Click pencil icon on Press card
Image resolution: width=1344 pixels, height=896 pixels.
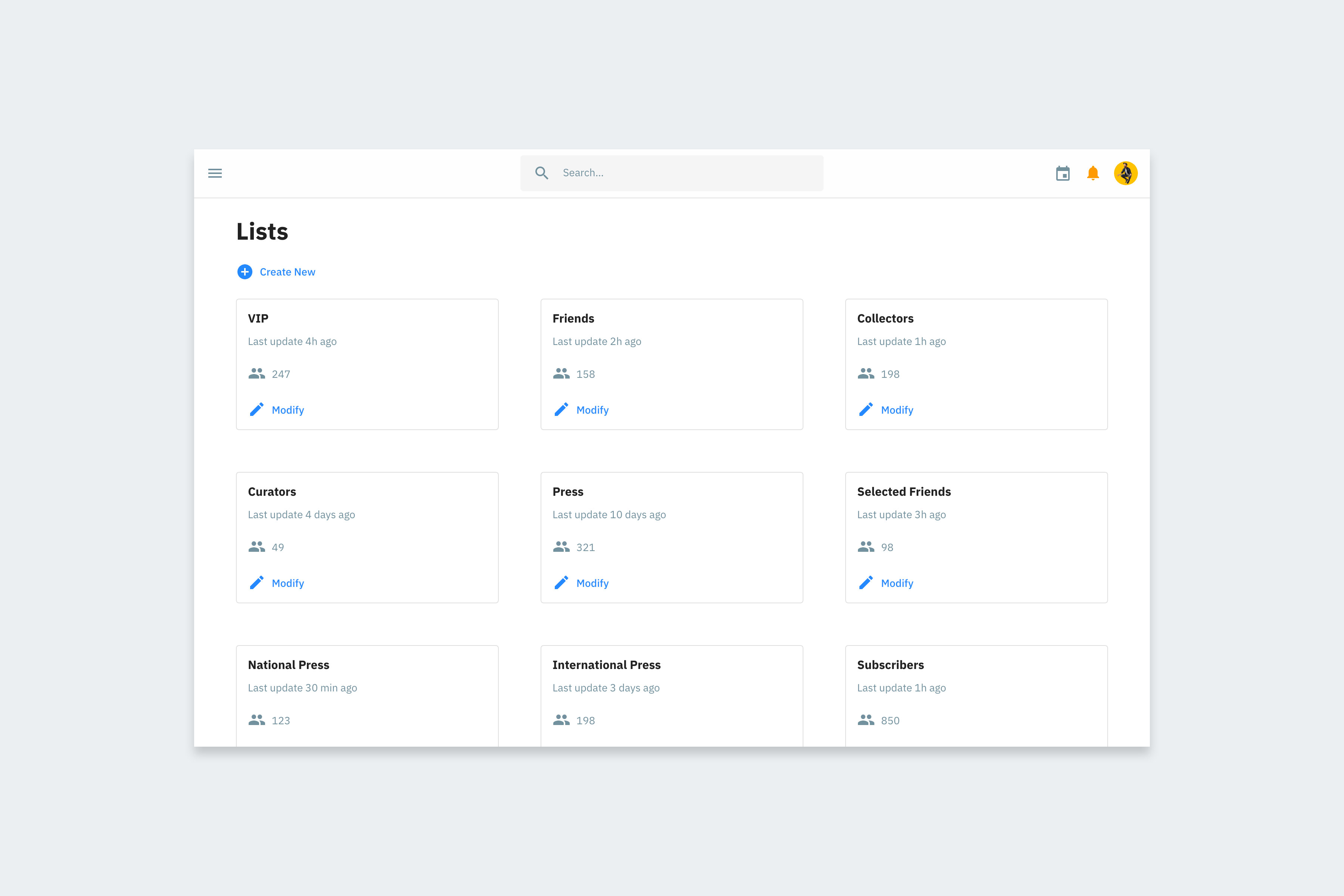[561, 583]
